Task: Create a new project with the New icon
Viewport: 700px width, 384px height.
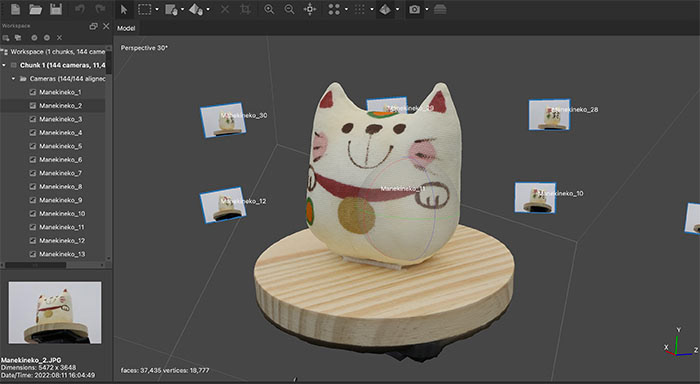Action: tap(15, 9)
